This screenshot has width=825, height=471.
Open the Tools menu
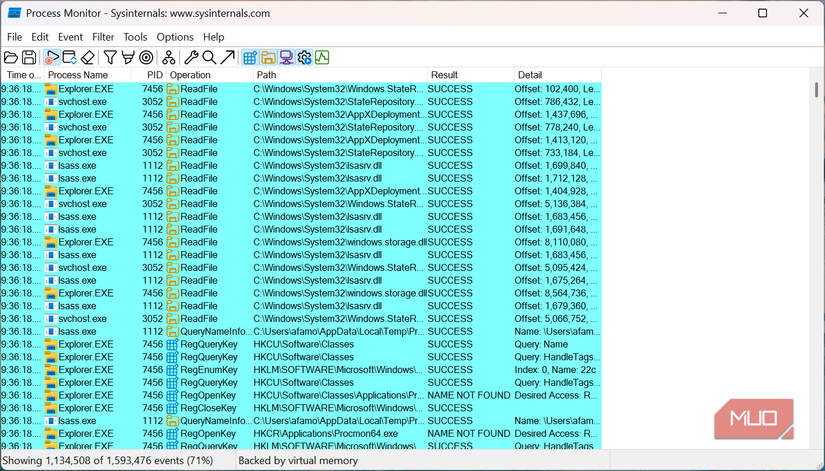pos(135,37)
